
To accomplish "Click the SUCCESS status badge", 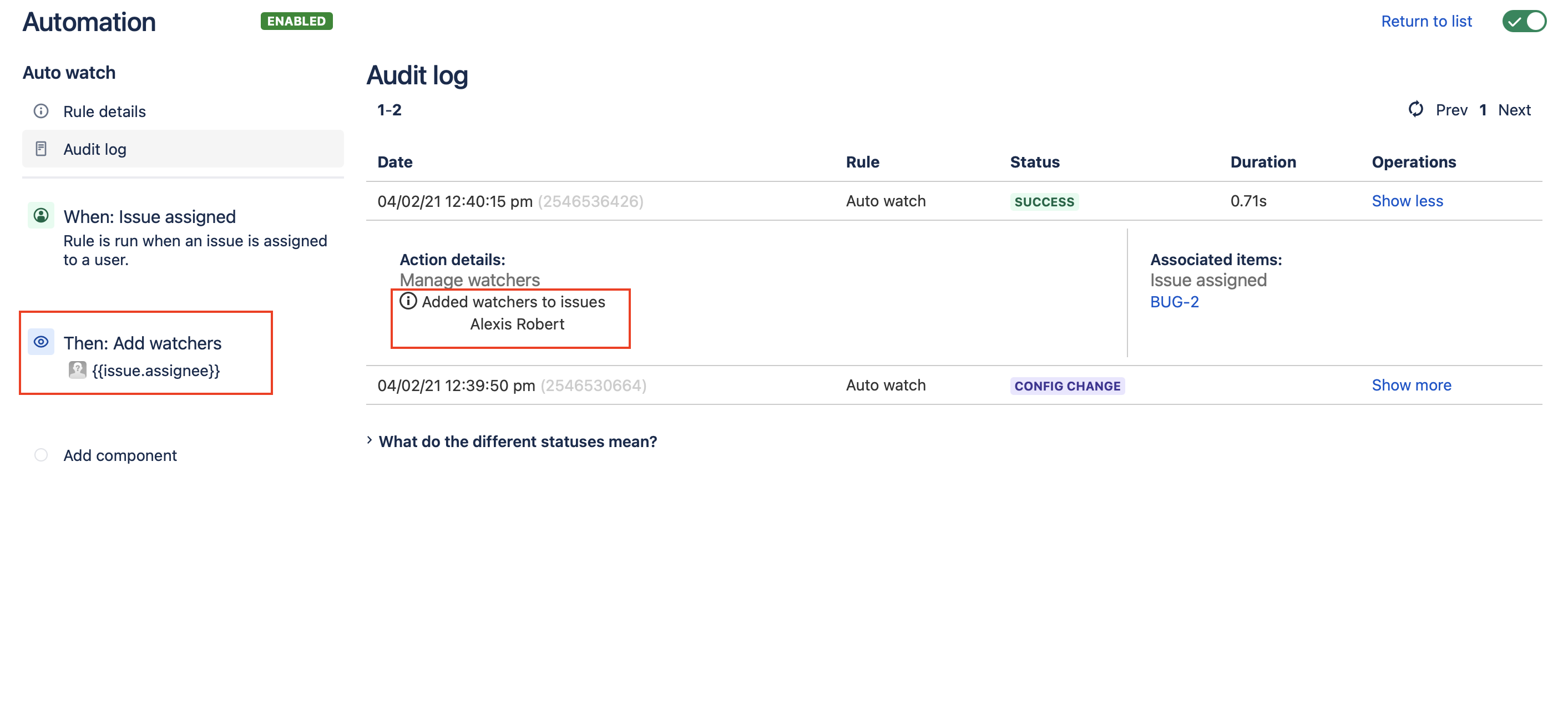I will tap(1044, 202).
